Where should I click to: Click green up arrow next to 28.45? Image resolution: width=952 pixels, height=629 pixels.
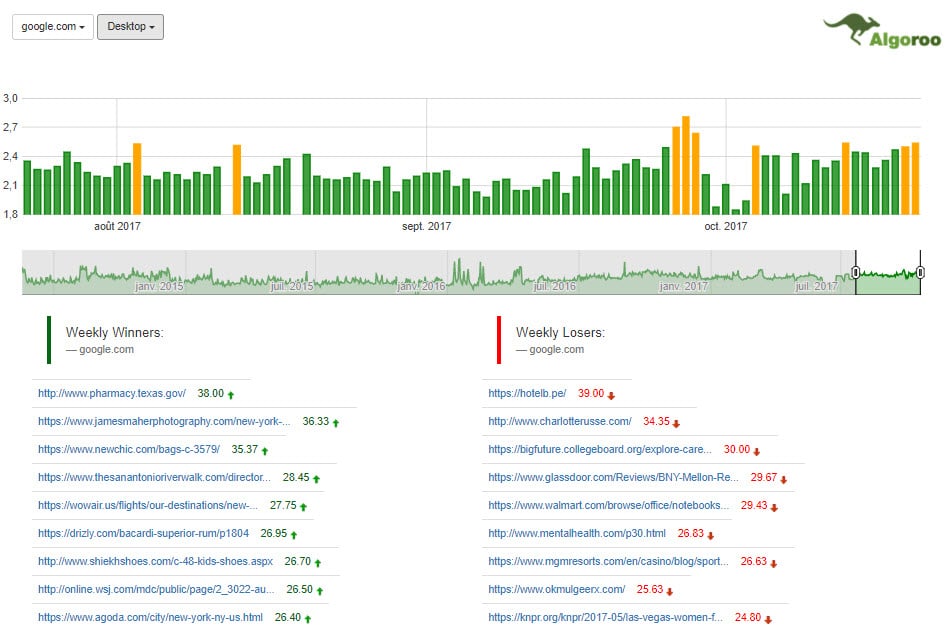pos(316,479)
